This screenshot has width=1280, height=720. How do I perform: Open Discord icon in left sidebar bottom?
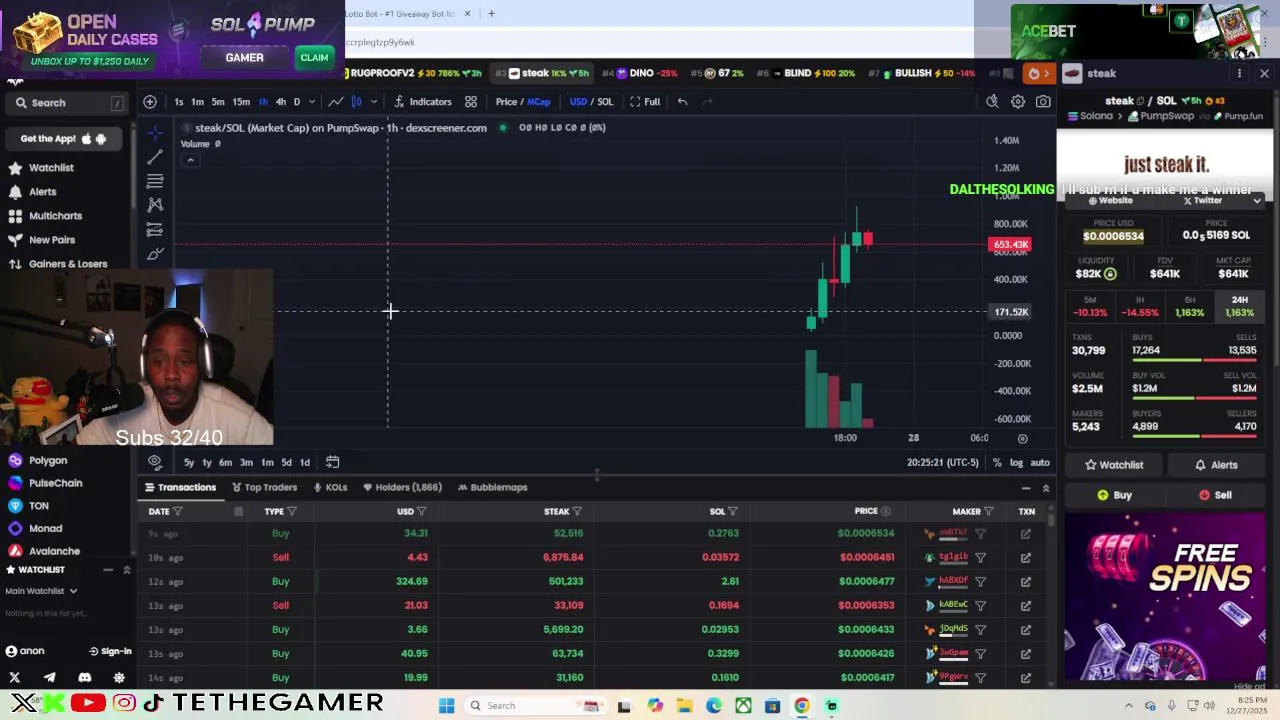pyautogui.click(x=85, y=678)
